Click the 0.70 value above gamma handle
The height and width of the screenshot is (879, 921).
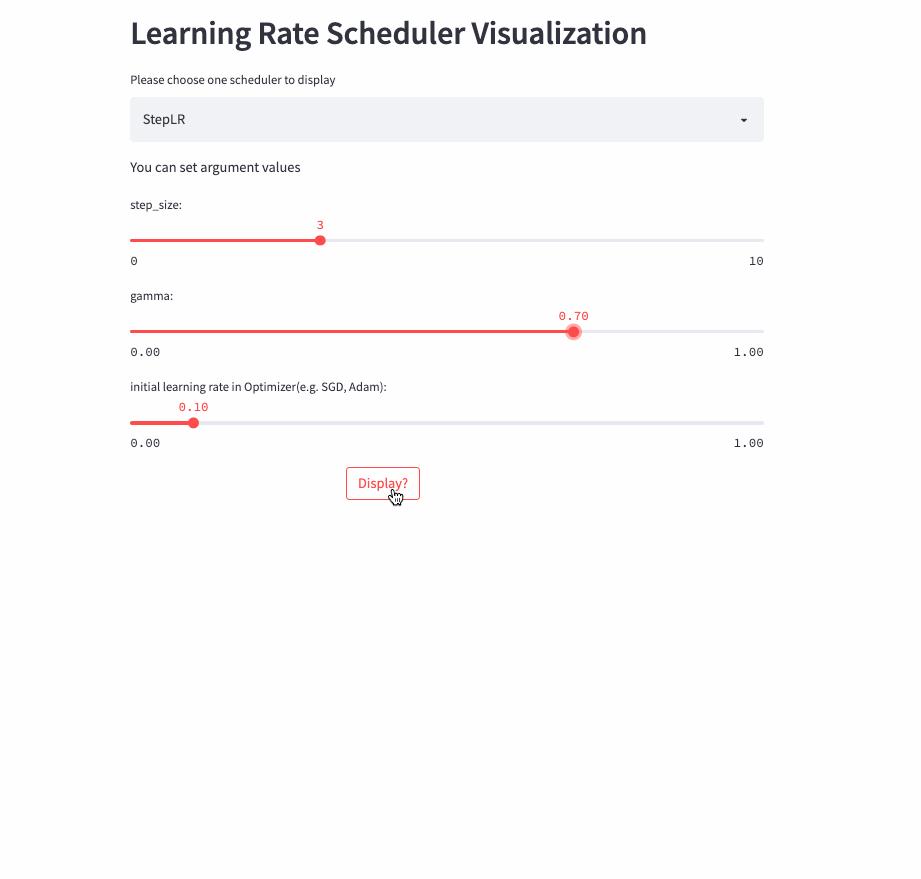(573, 316)
